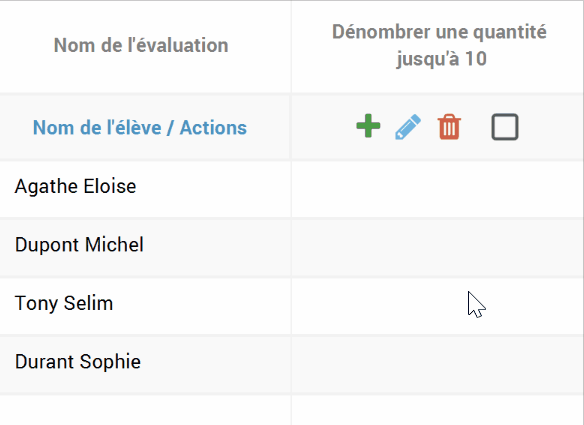Image resolution: width=584 pixels, height=425 pixels.
Task: Click the Nom de l'évaluation header cell
Action: click(x=145, y=46)
